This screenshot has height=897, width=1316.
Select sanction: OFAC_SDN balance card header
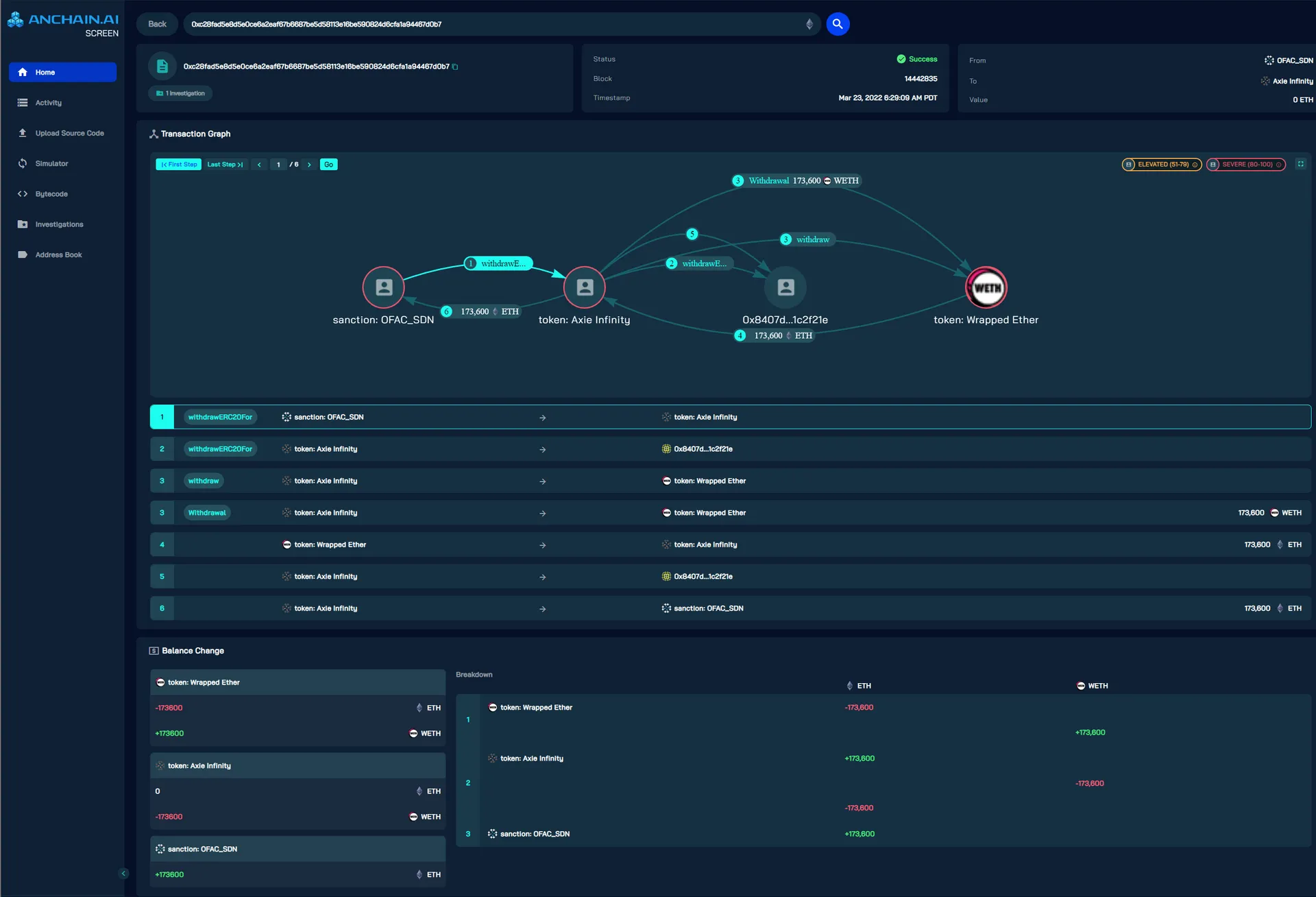[x=297, y=849]
